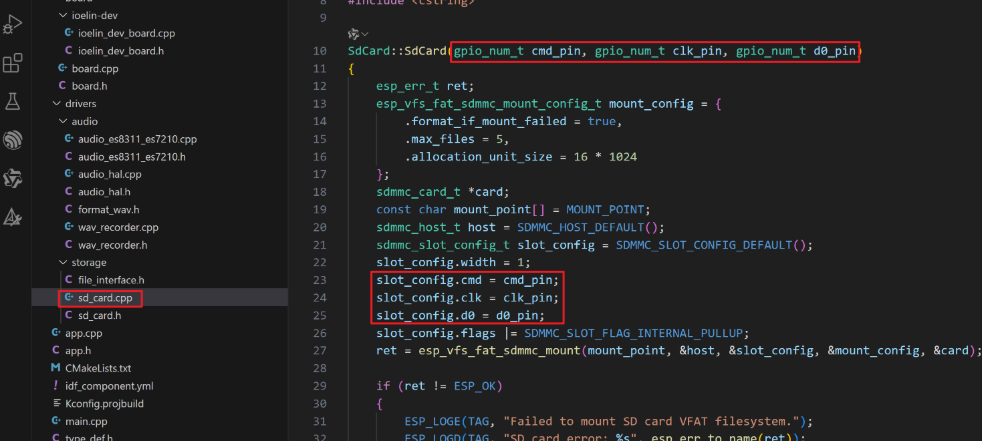Screen dimensions: 982x441
Task: Open idf_component.yml file
Action: click(109, 386)
